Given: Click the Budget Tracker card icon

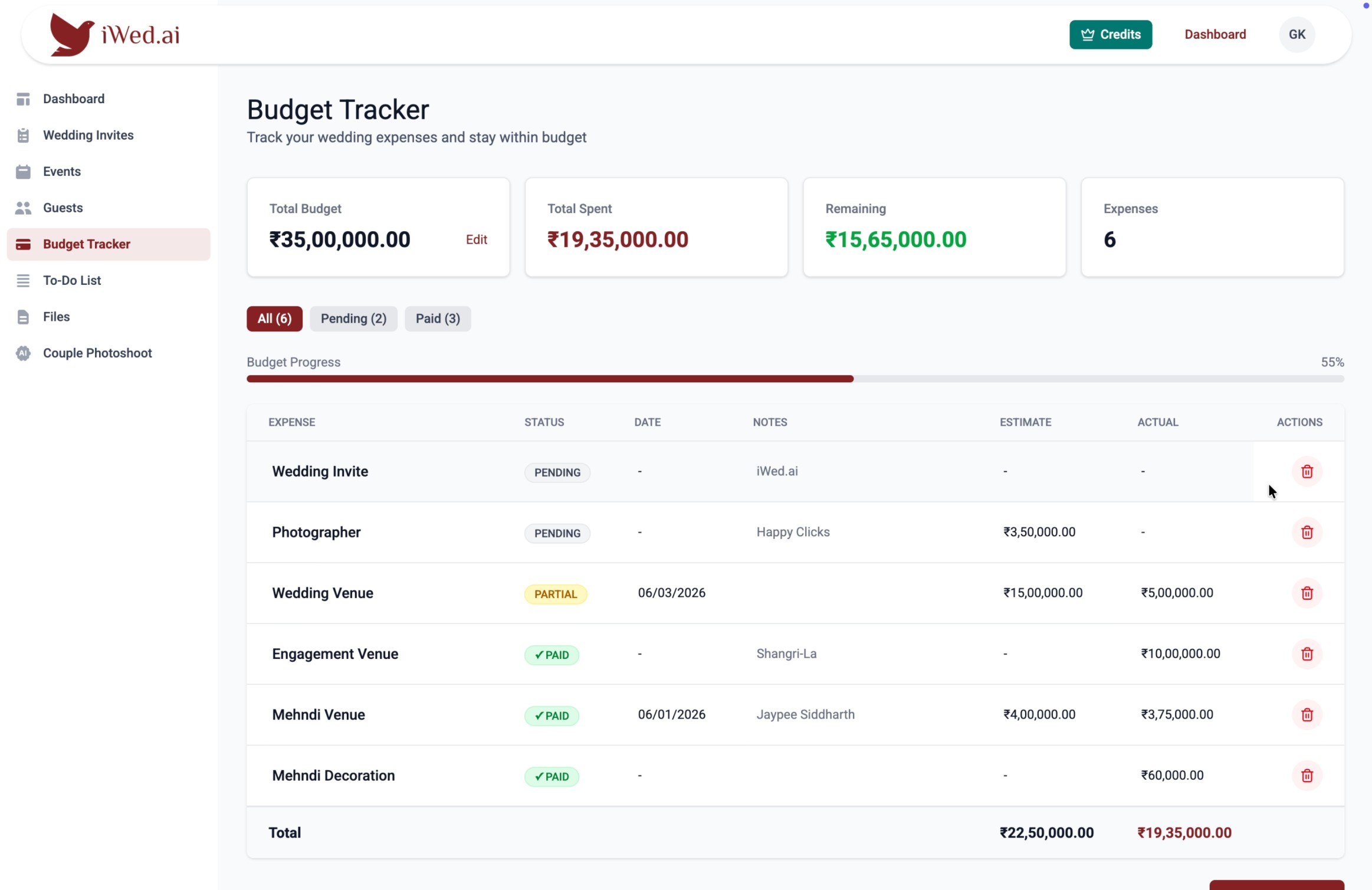Looking at the screenshot, I should [x=23, y=244].
